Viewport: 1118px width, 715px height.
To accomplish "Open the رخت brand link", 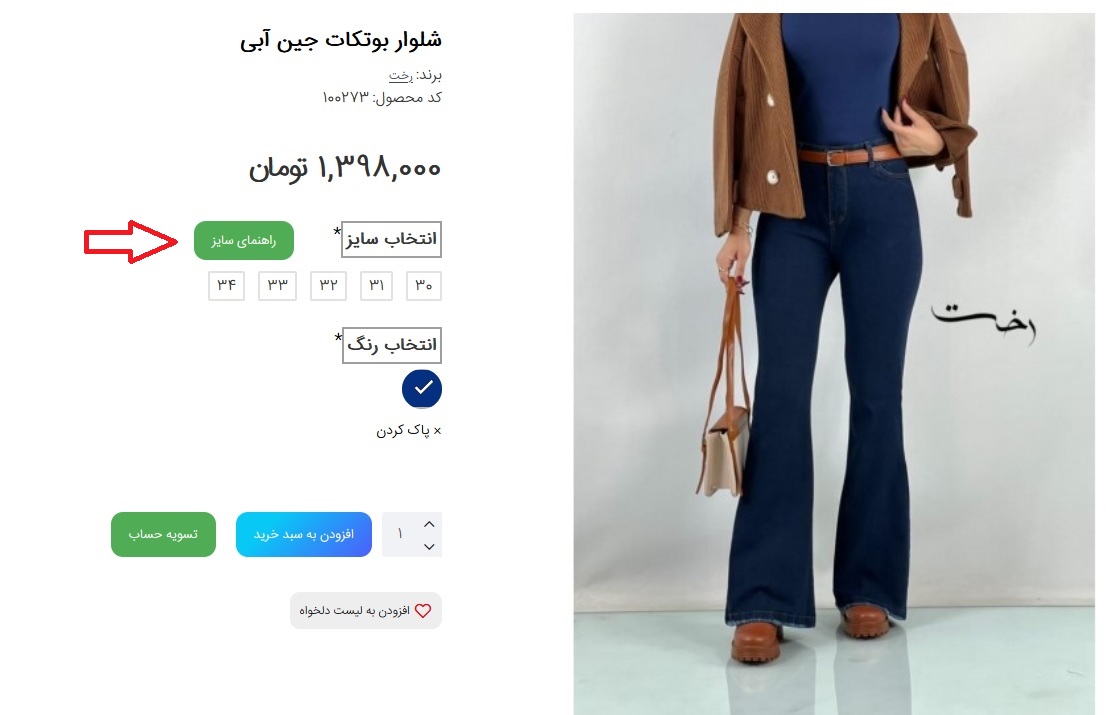I will click(401, 76).
